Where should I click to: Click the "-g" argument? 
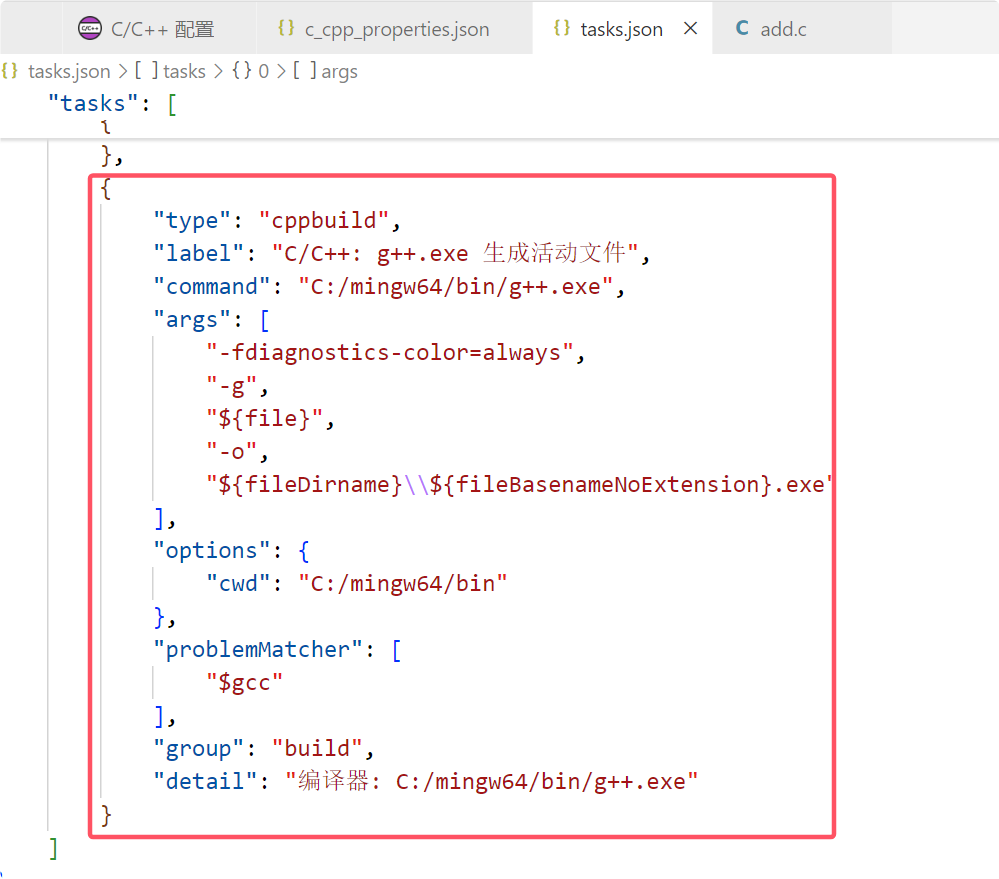(231, 387)
